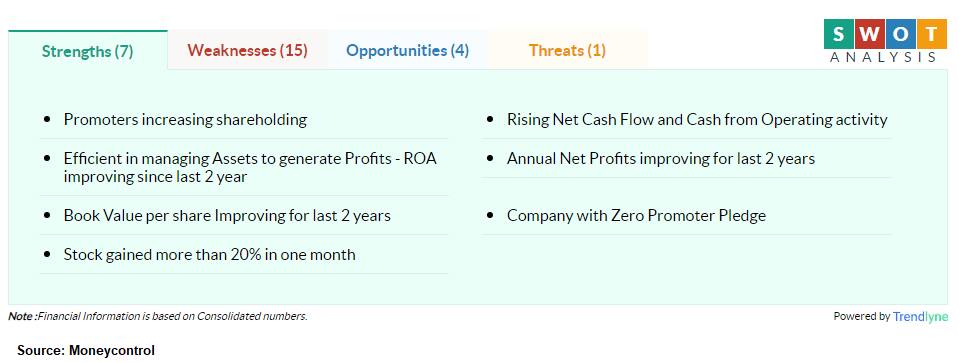Click the ANALYSIS text under SWOT logo

pyautogui.click(x=883, y=57)
